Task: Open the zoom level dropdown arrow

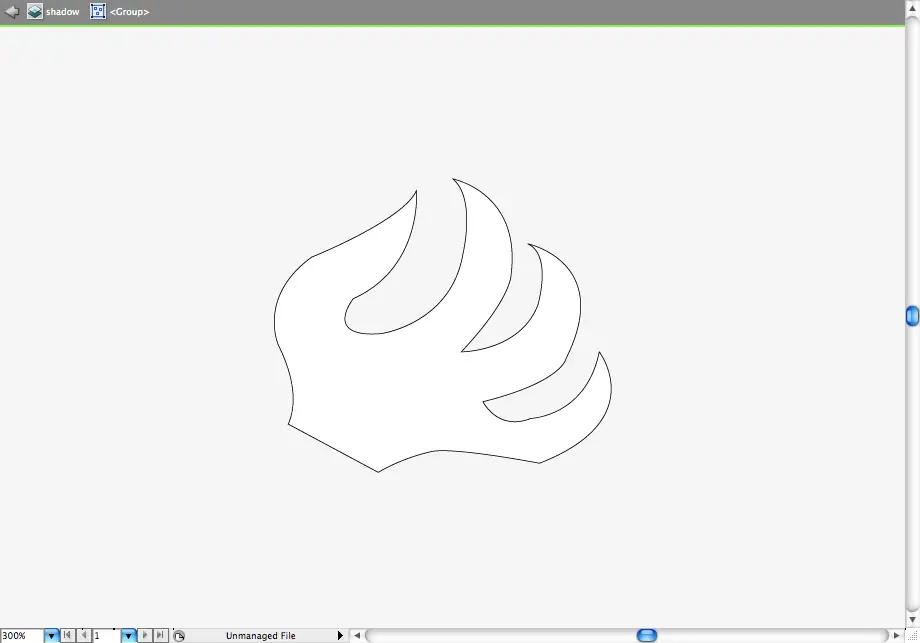Action: pyautogui.click(x=52, y=635)
